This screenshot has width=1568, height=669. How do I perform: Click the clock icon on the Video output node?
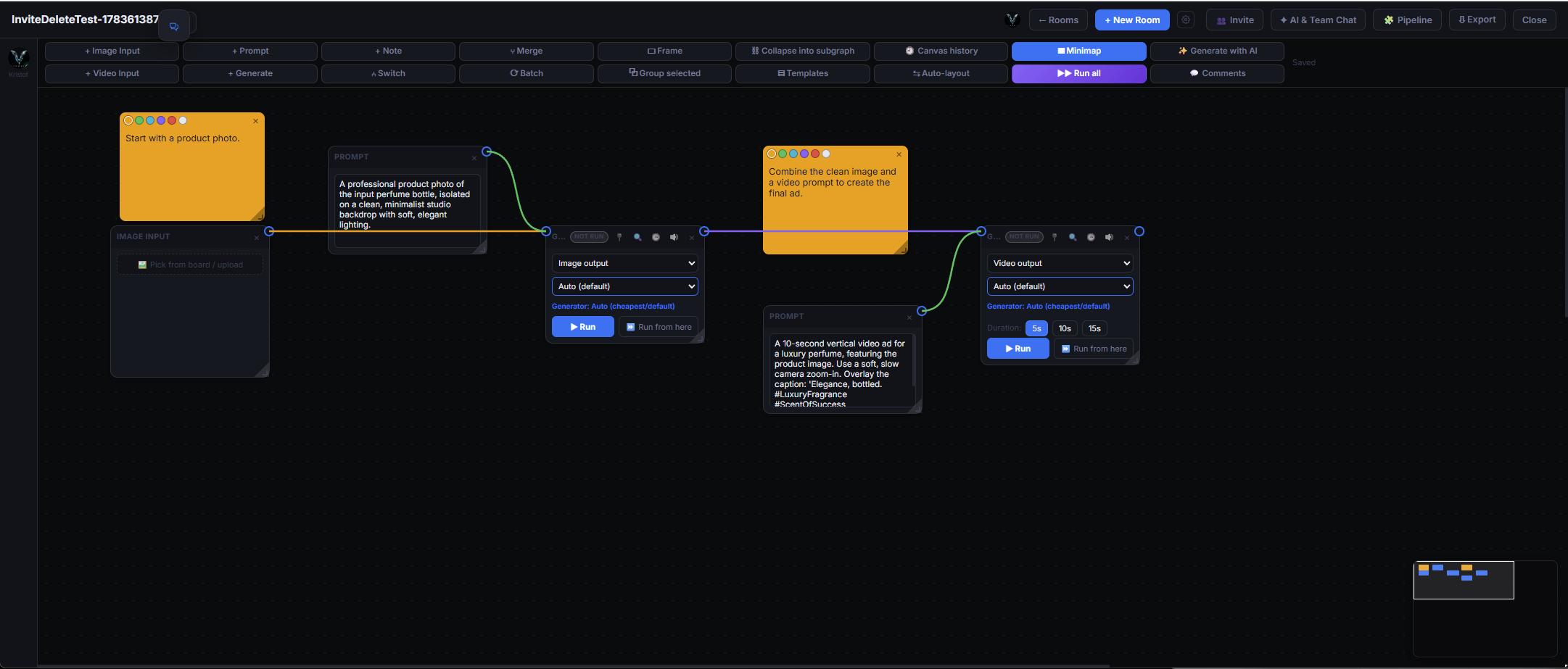[x=1091, y=237]
